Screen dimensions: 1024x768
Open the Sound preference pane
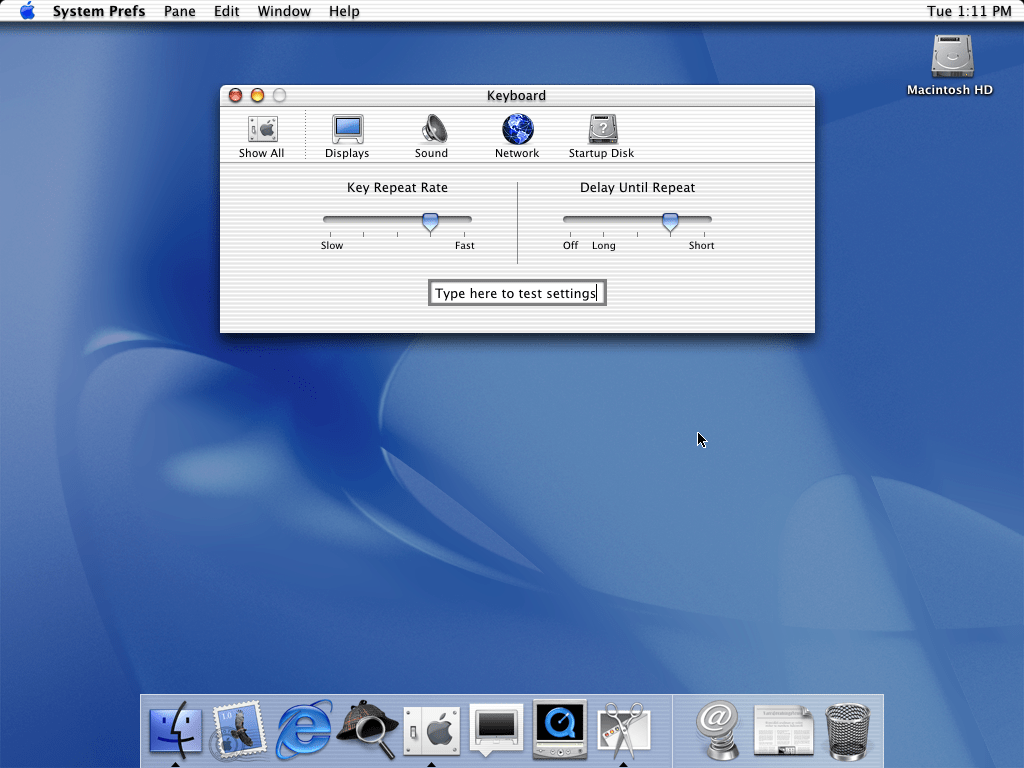click(432, 136)
